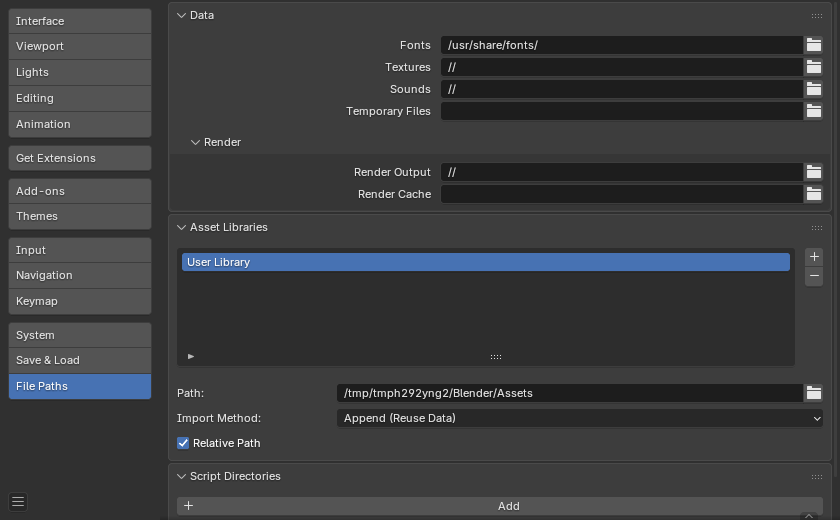The image size is (840, 520).
Task: Click Add script directory button
Action: [500, 506]
